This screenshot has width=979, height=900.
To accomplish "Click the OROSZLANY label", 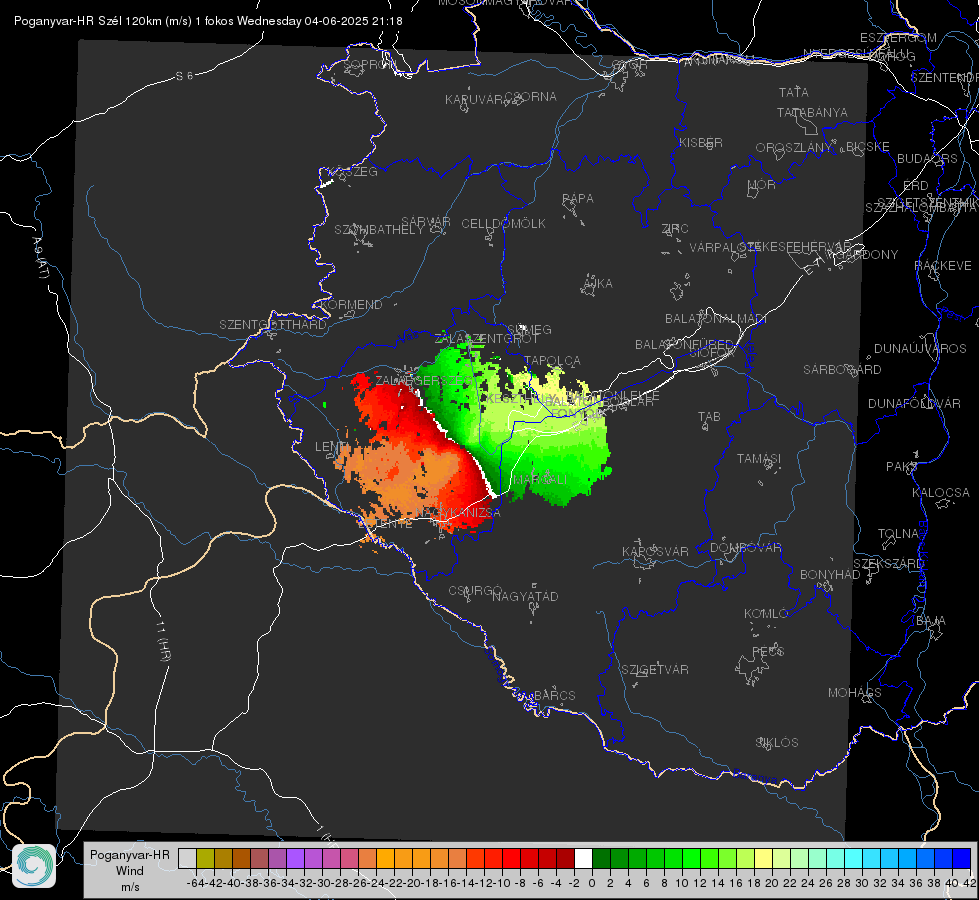I will (793, 148).
